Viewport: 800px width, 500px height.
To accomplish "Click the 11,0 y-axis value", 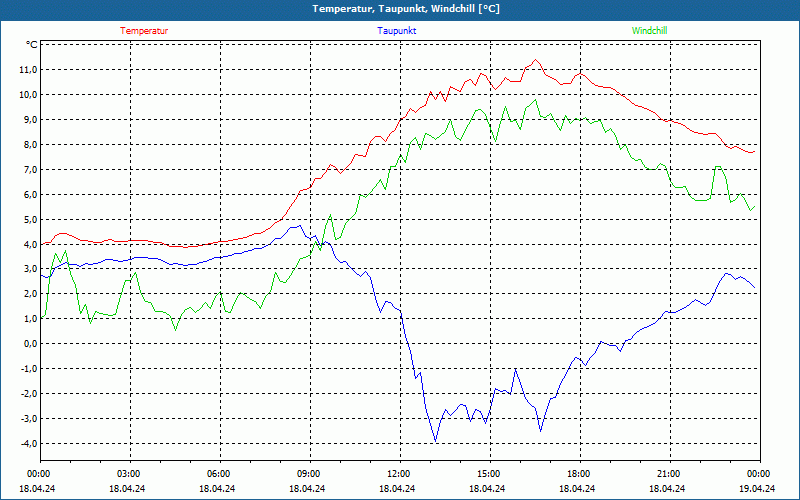I will coord(29,69).
